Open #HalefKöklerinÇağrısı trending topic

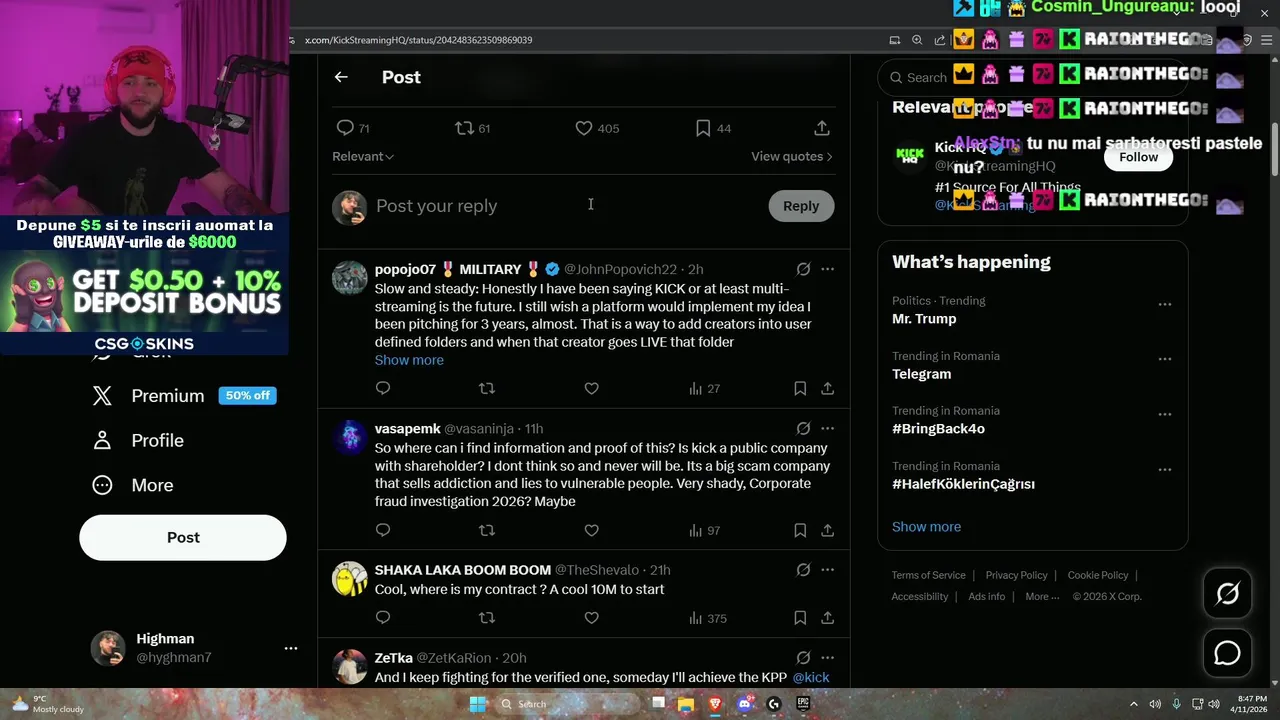tap(963, 484)
